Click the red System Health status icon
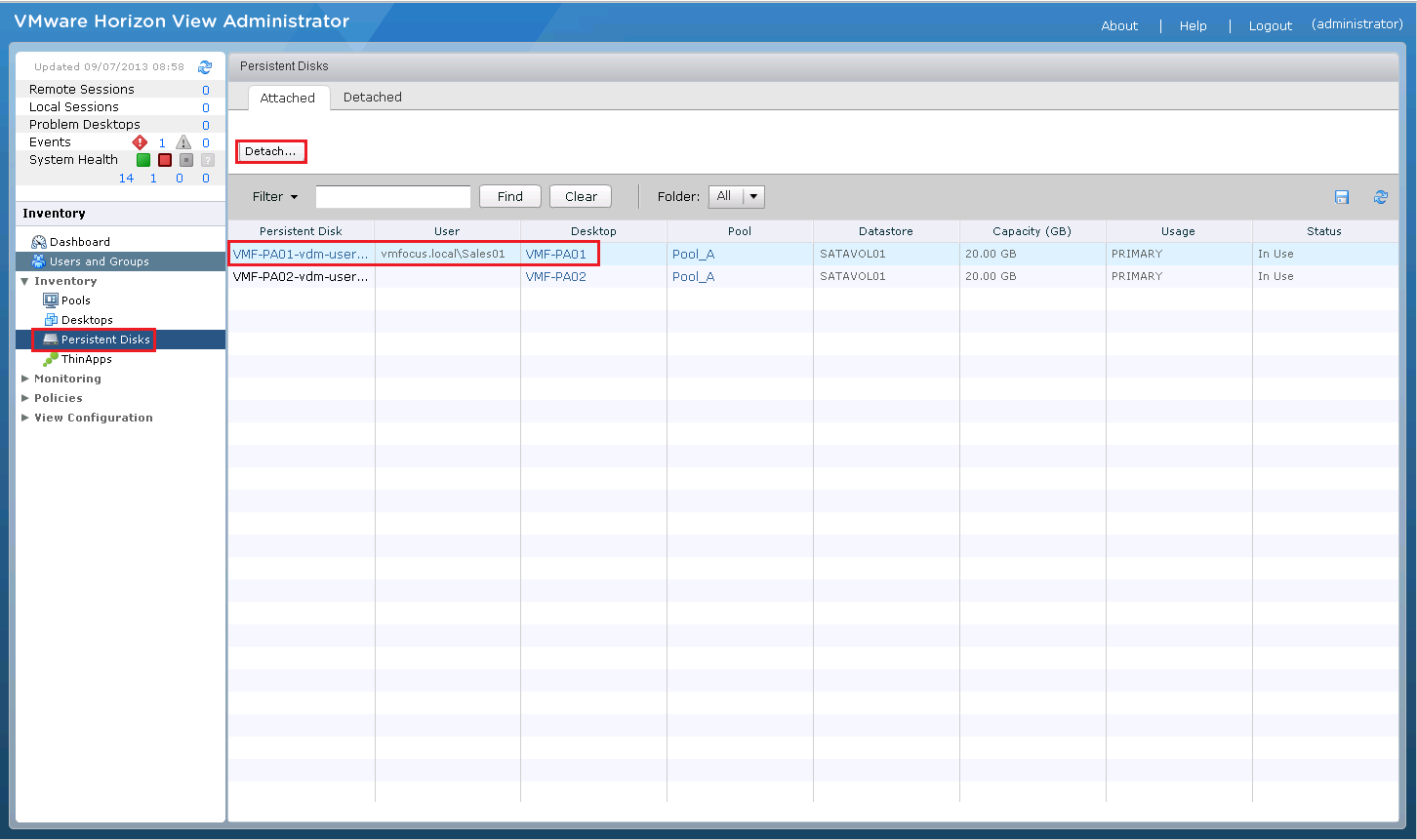1417x840 pixels. click(x=165, y=160)
